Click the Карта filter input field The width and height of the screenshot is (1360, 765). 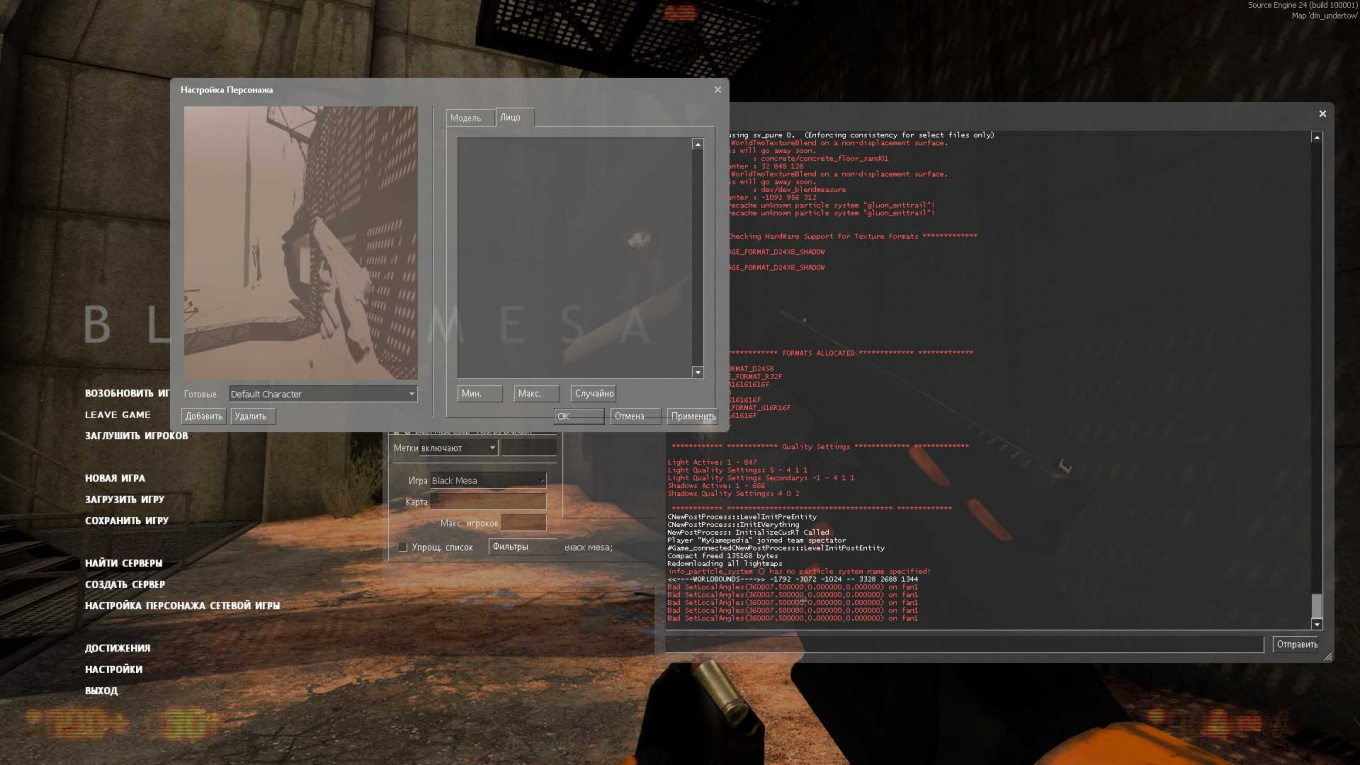coord(488,501)
